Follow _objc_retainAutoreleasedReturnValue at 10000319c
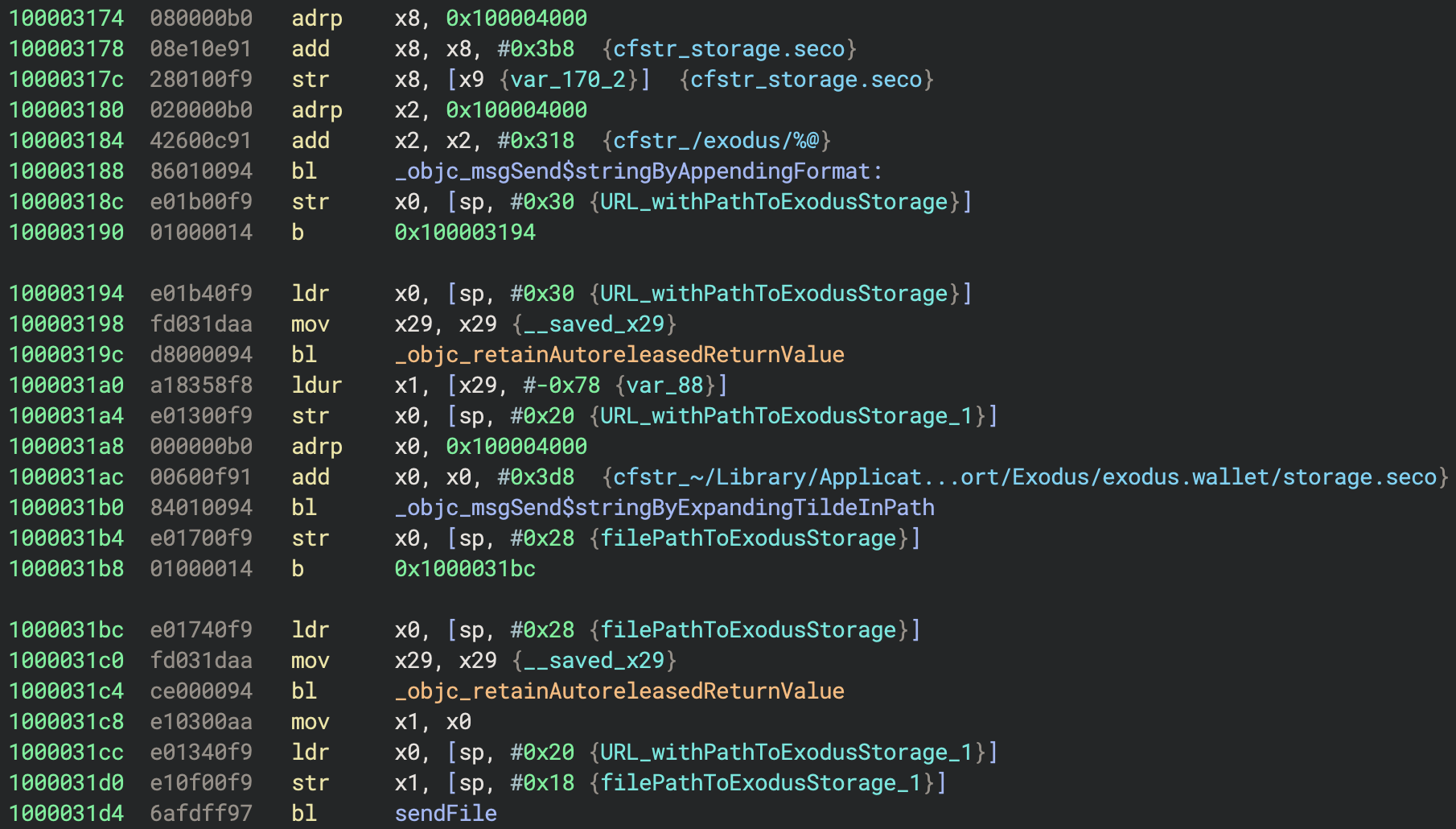 [619, 354]
